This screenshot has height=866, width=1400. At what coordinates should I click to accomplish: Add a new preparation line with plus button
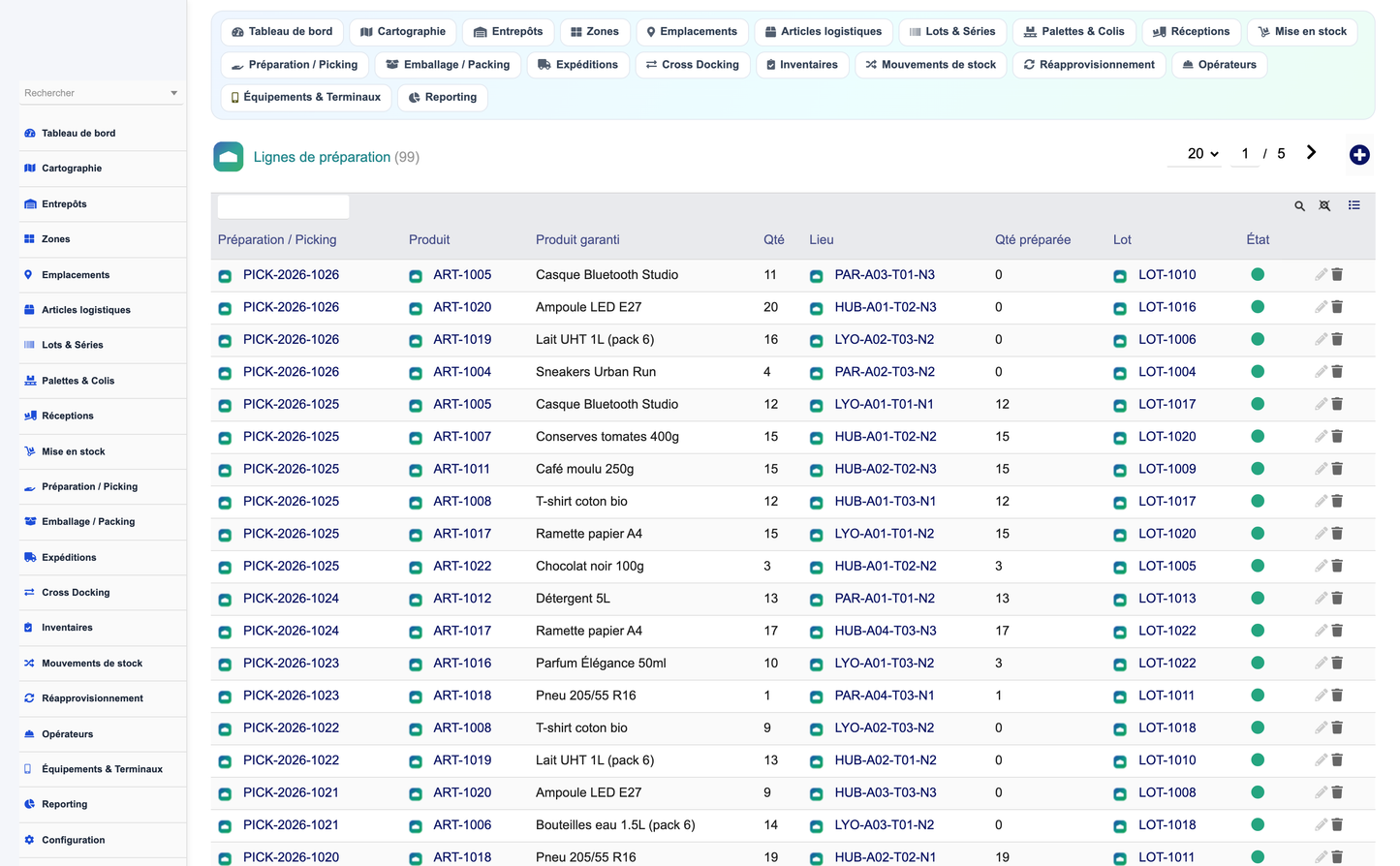tap(1359, 155)
